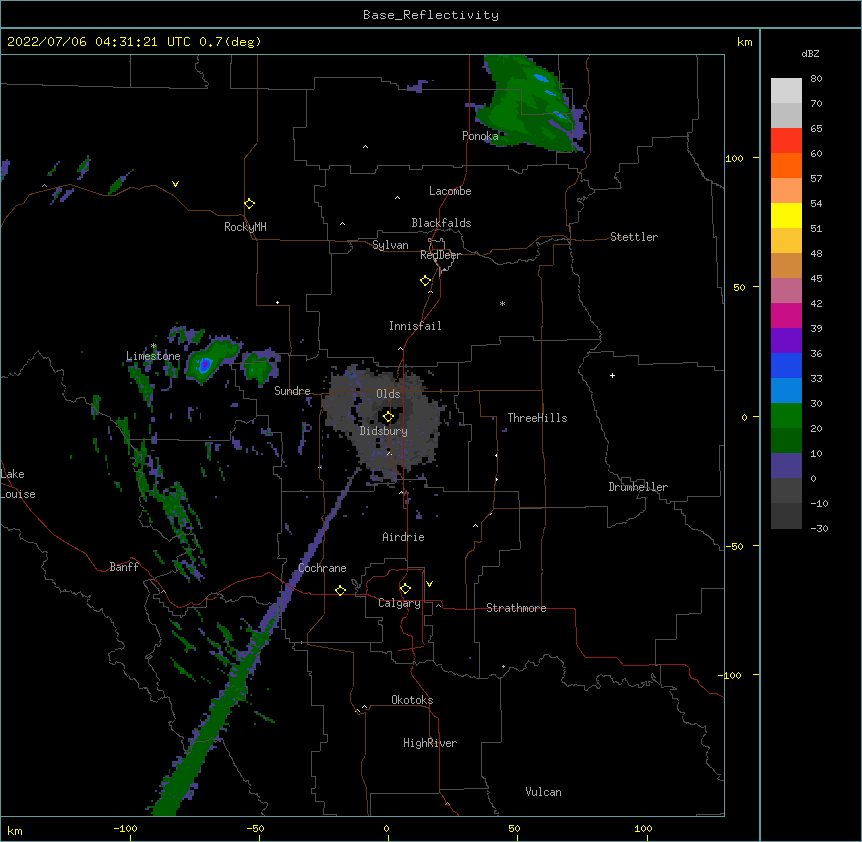This screenshot has height=842, width=862.
Task: Select the bright yellow legend swatch
Action: (x=786, y=215)
